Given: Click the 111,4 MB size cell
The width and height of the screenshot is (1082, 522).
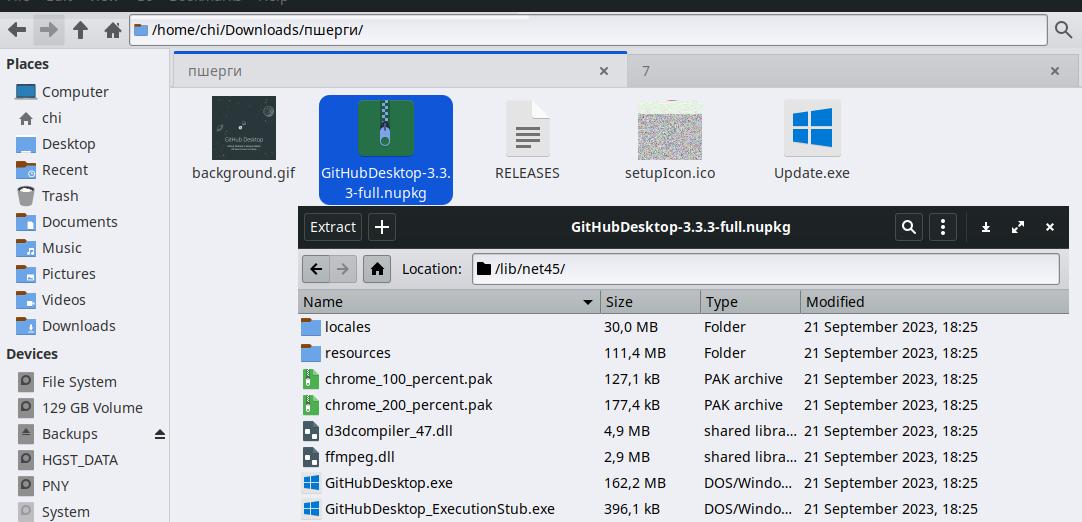Looking at the screenshot, I should click(635, 353).
